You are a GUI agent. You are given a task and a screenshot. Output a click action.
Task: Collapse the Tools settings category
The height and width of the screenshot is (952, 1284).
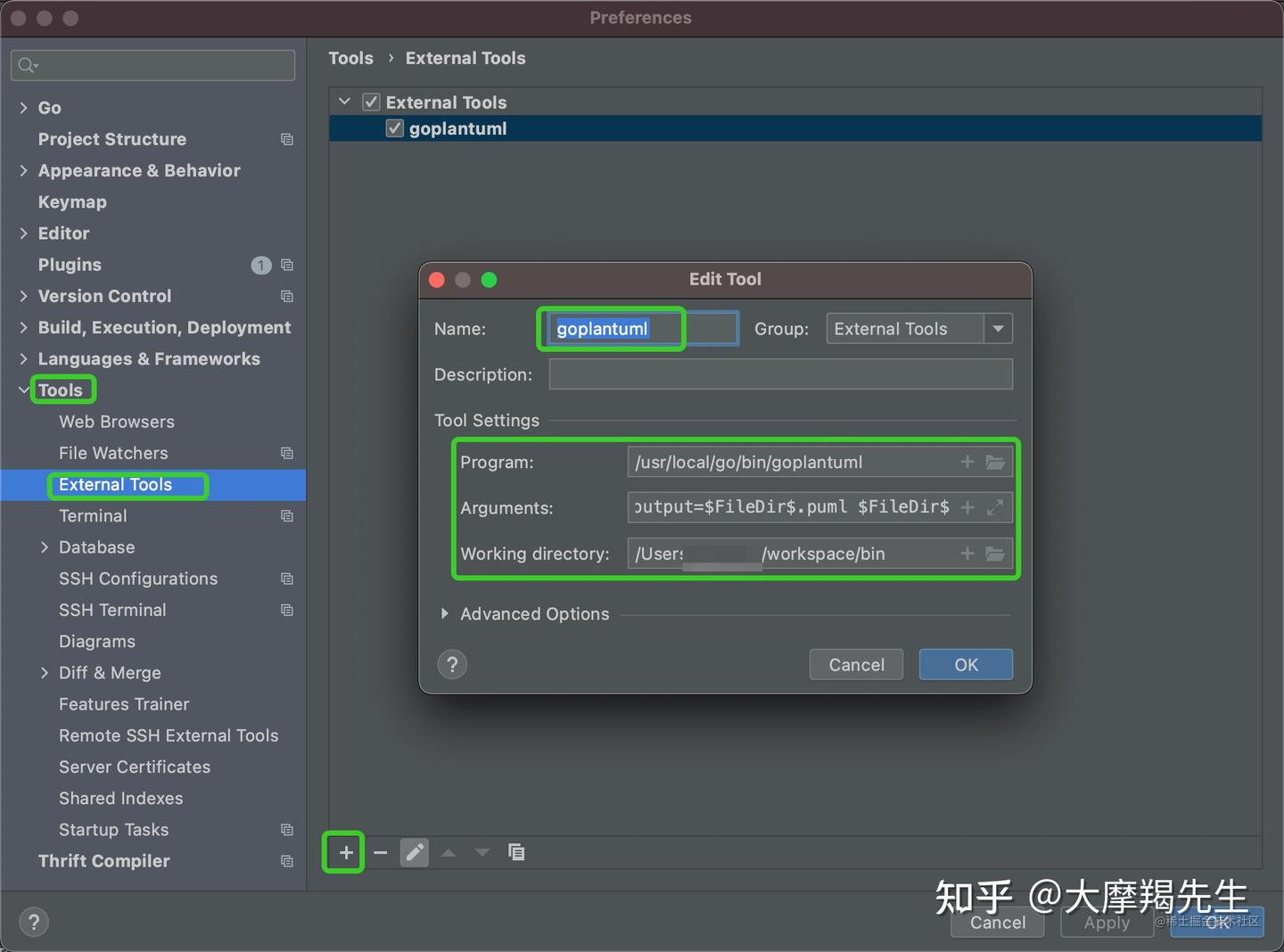(x=24, y=390)
